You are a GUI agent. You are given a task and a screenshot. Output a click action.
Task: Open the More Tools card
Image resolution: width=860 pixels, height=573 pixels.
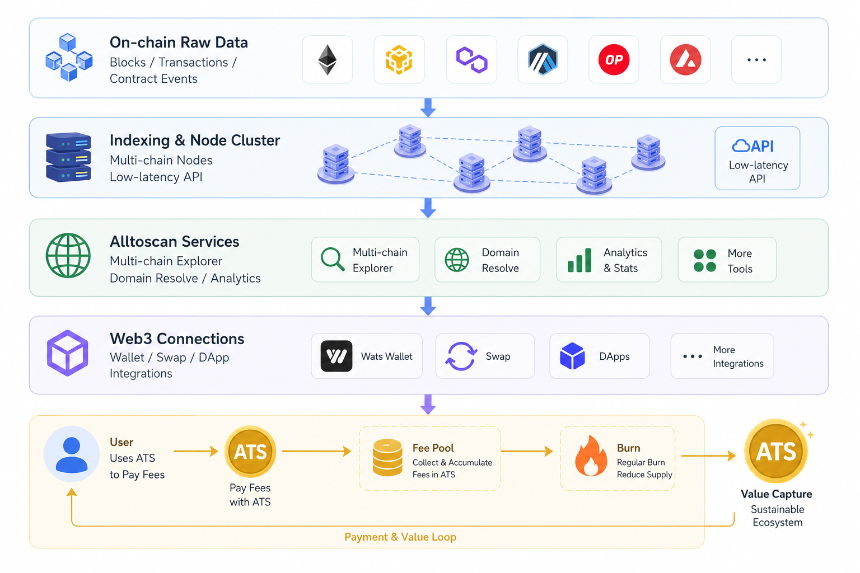[727, 260]
